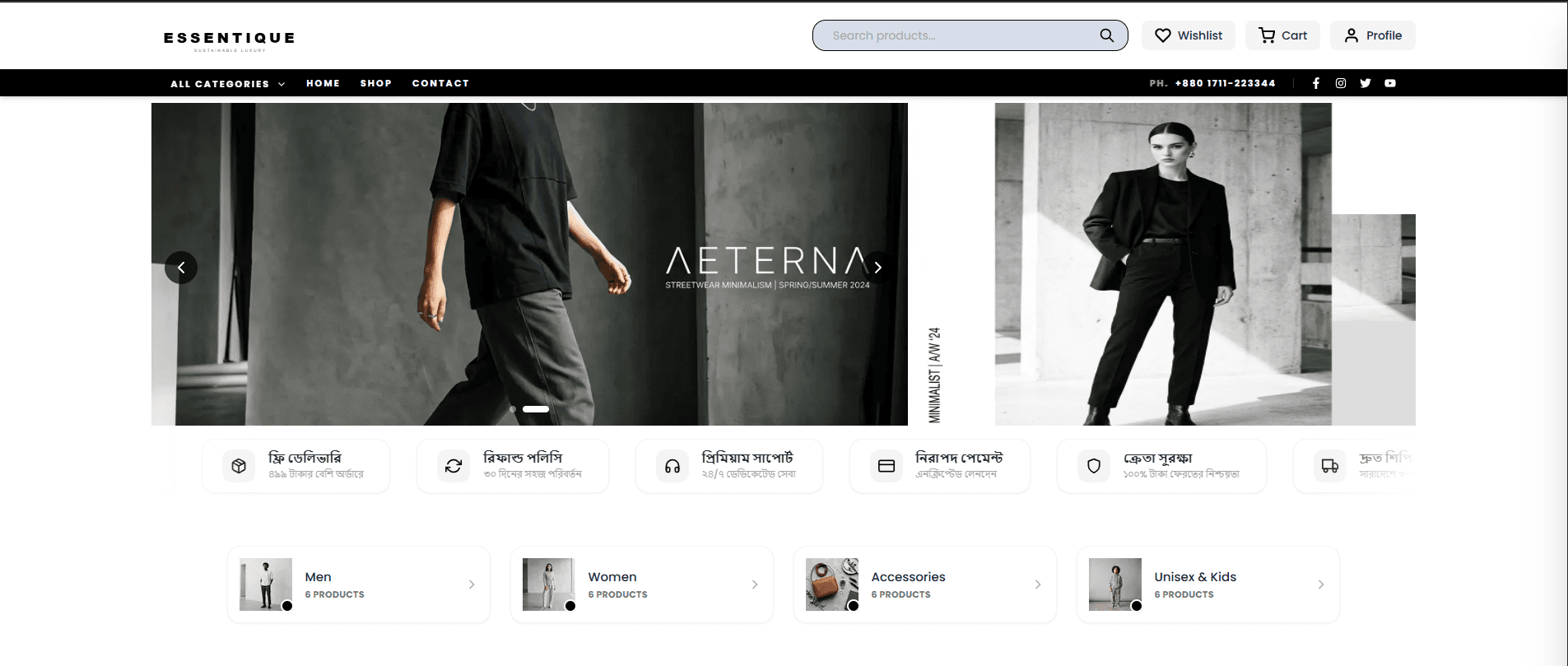Click the box icon for ফ্রি ডেলিভারি

click(x=239, y=466)
